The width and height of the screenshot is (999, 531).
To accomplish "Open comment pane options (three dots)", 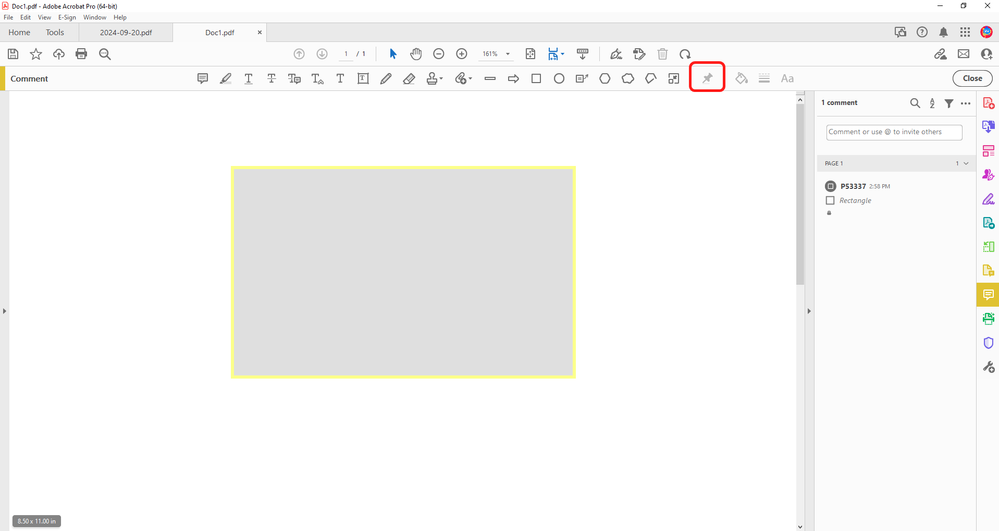I will point(966,103).
